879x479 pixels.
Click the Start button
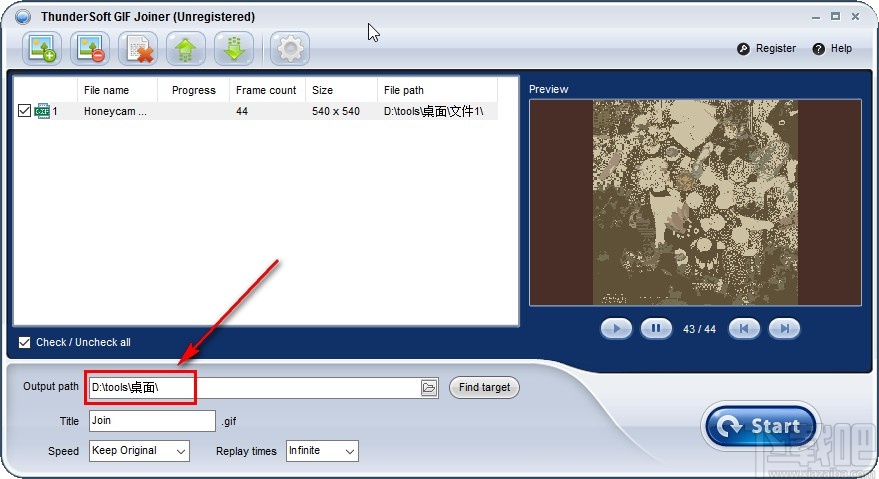click(761, 426)
